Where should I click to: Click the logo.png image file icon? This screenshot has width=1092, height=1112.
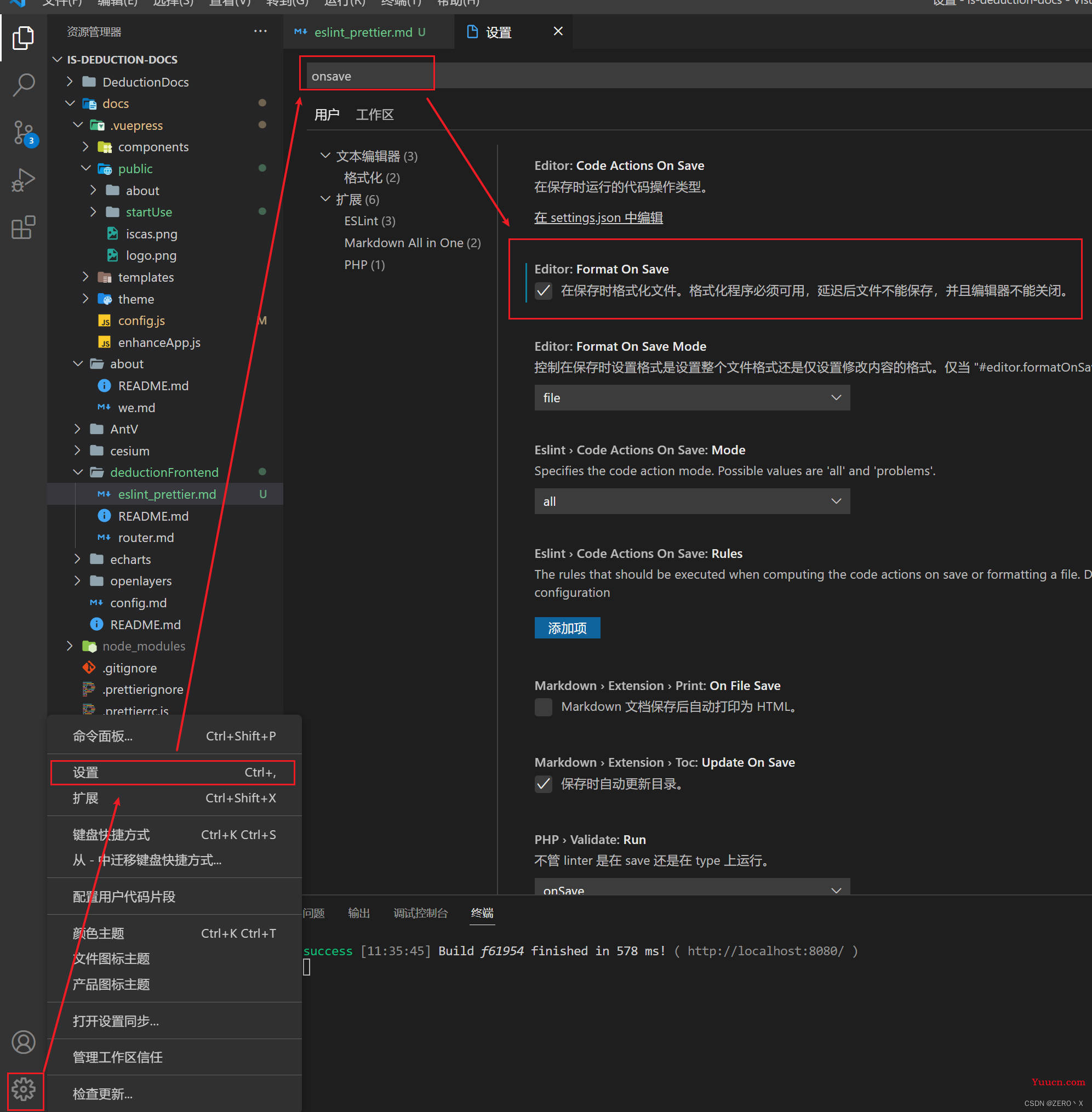pos(112,255)
